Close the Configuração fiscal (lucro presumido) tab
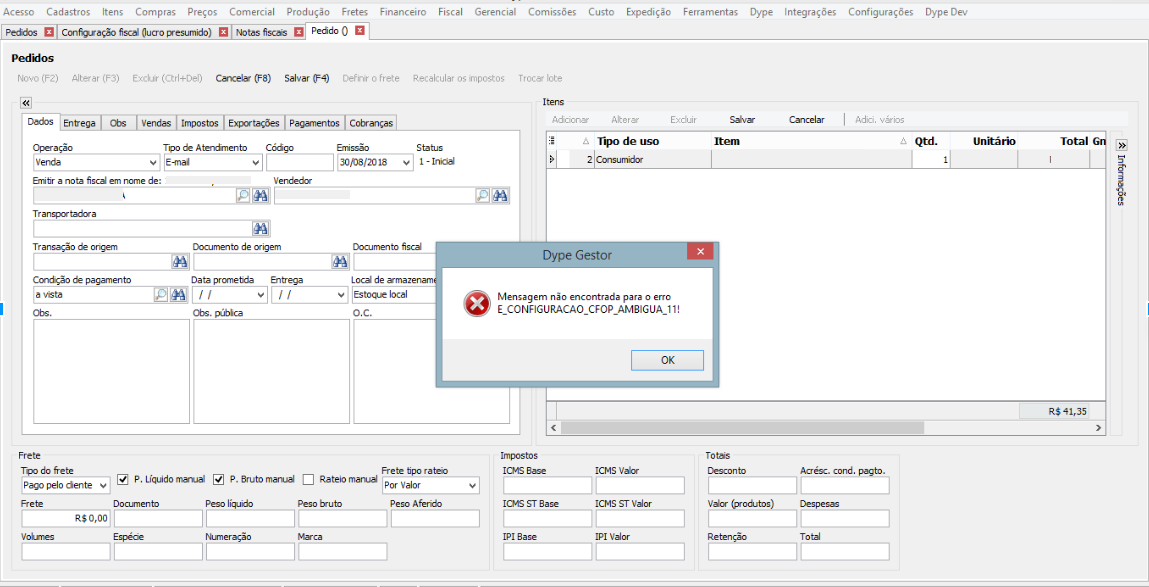This screenshot has height=587, width=1149. tap(223, 32)
